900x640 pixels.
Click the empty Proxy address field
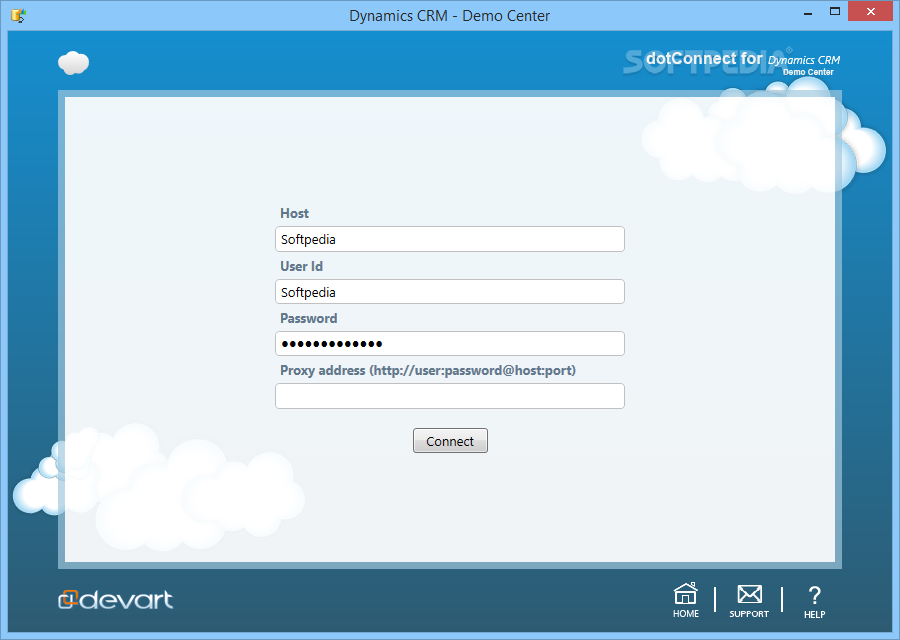point(449,396)
